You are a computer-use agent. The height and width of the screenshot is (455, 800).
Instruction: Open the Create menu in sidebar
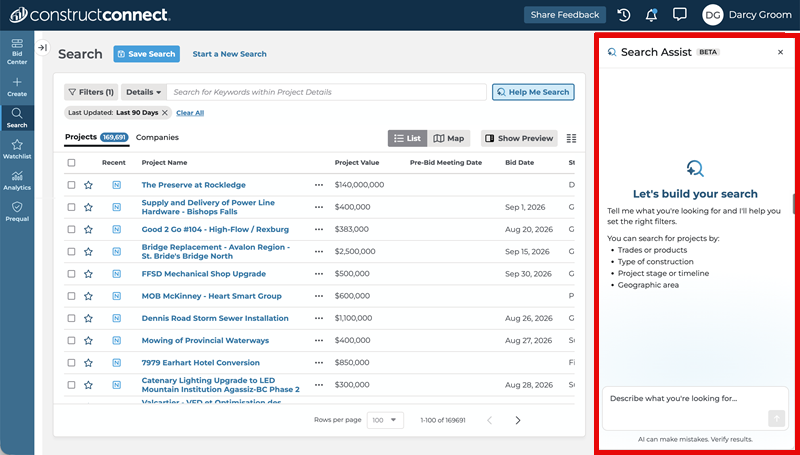[17, 87]
